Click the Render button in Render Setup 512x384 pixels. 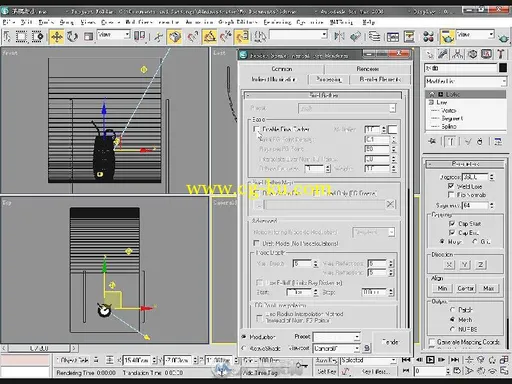click(x=390, y=342)
